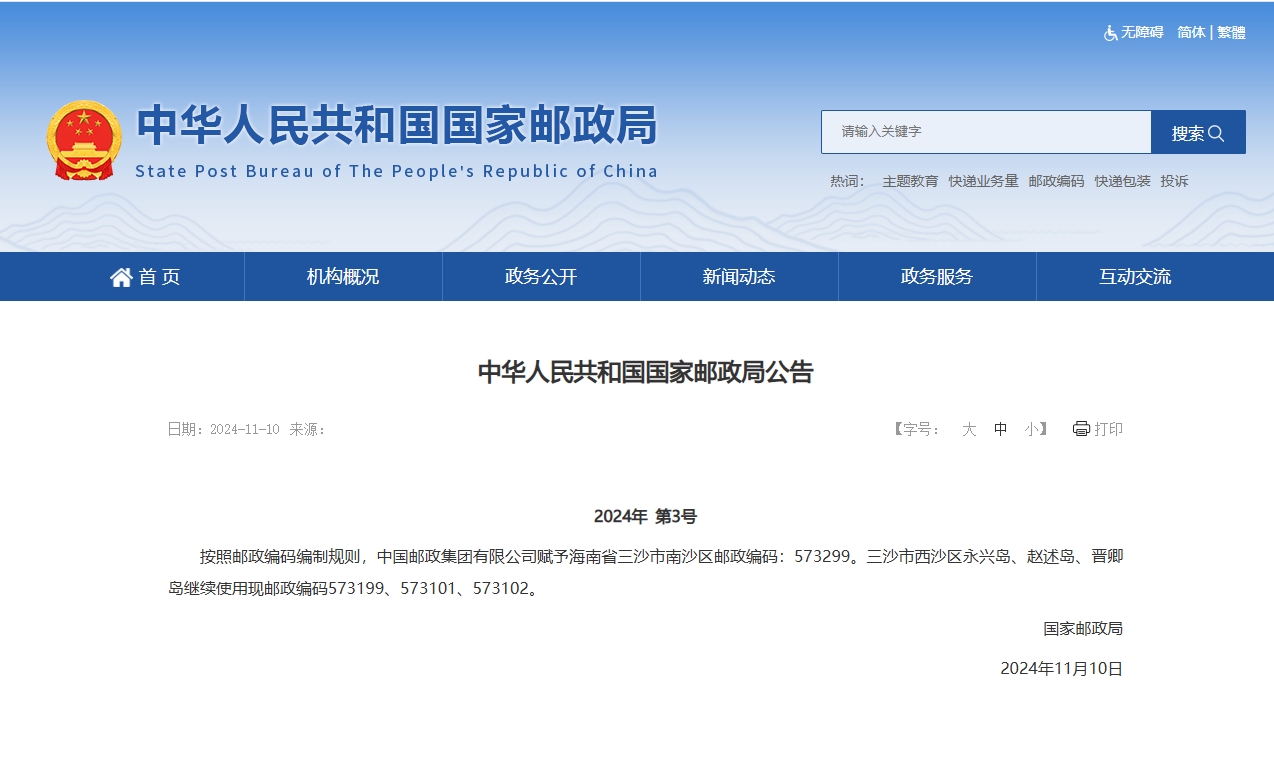Image resolution: width=1274 pixels, height=775 pixels.
Task: Open the 无障碍 accessibility mode link
Action: [1142, 33]
